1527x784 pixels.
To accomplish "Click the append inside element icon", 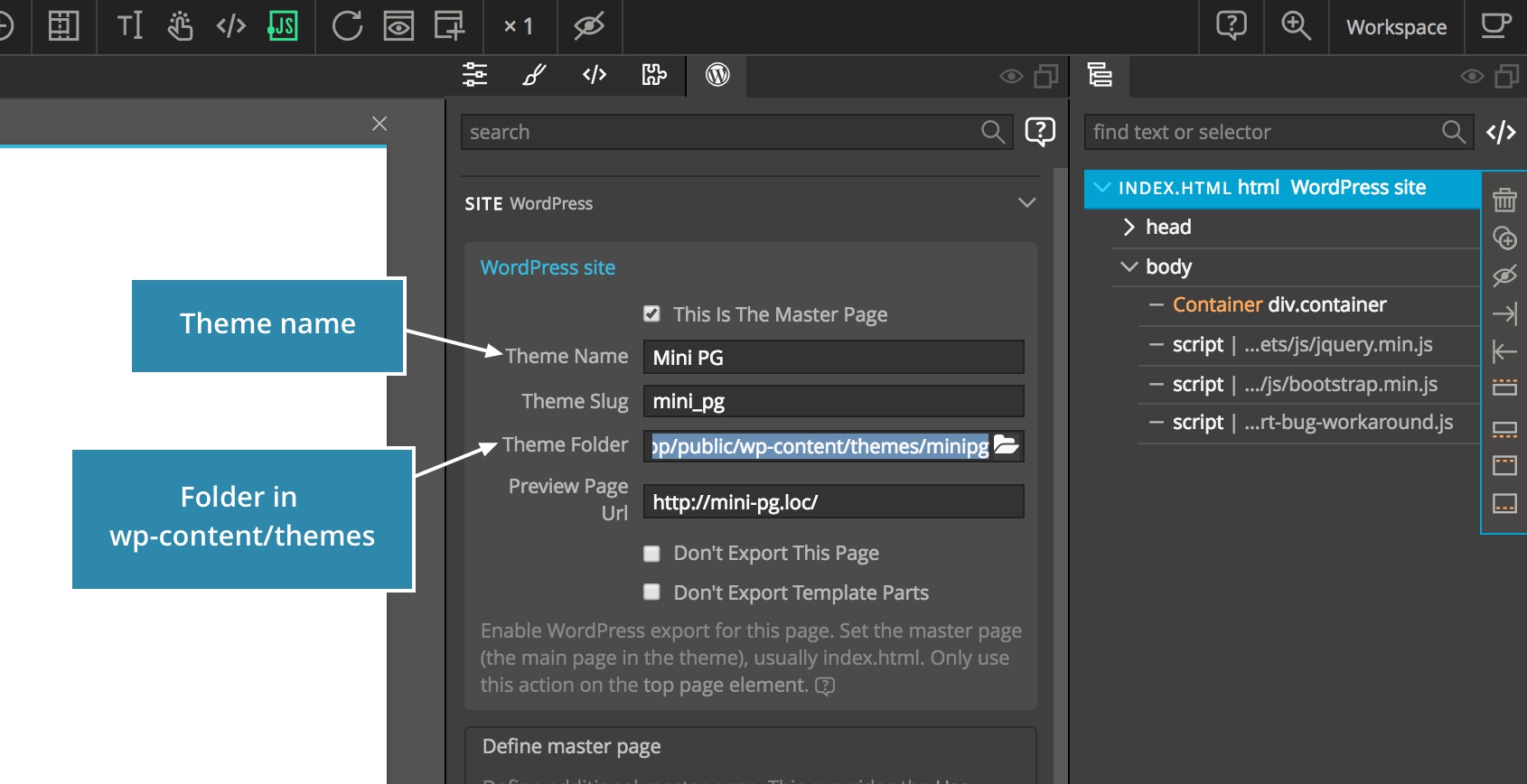I will (1504, 503).
